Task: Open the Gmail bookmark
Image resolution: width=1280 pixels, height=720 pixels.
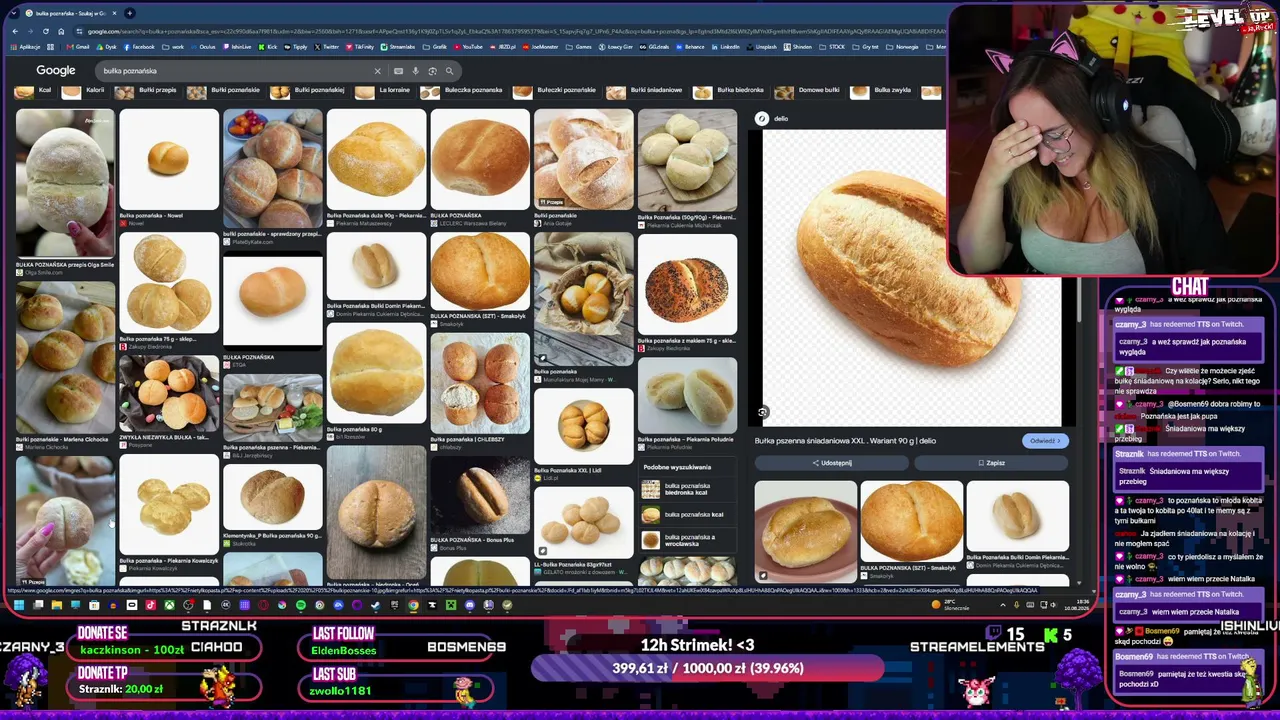Action: pos(78,47)
